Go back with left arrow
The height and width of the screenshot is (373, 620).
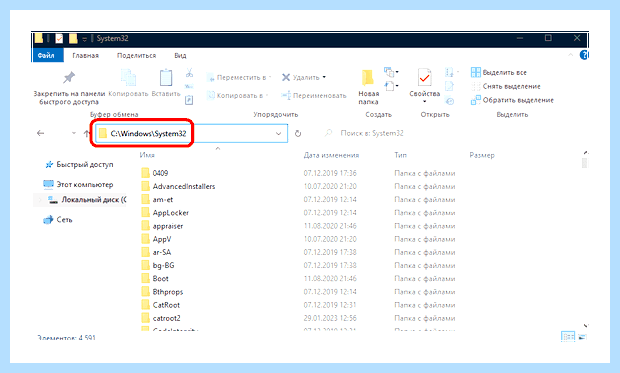tap(40, 133)
